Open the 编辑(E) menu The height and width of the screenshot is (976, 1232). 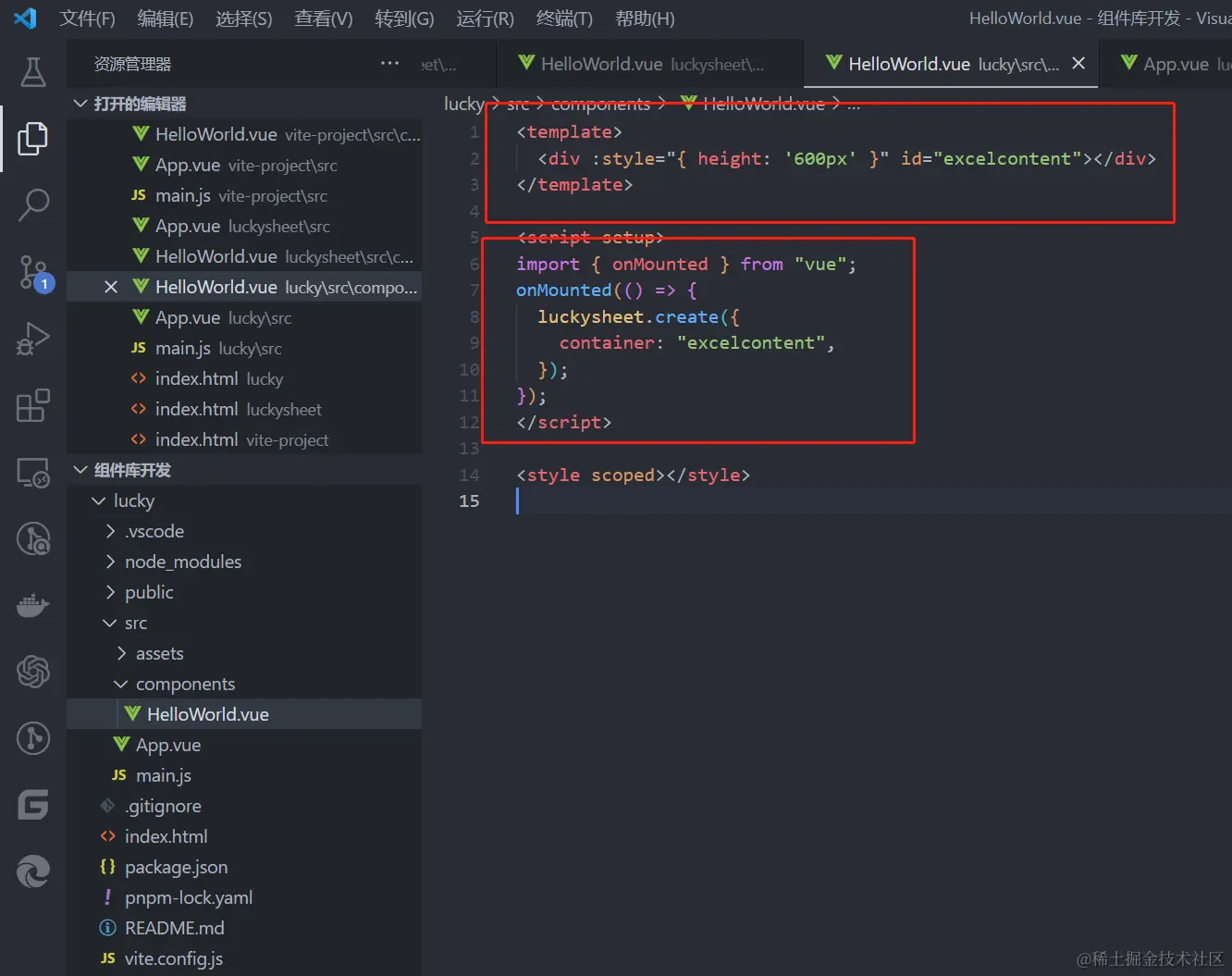[x=166, y=19]
